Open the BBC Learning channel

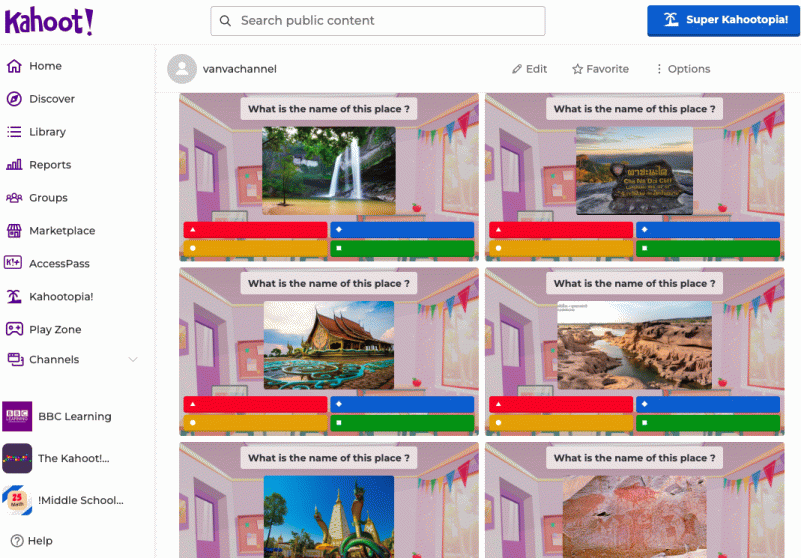74,417
